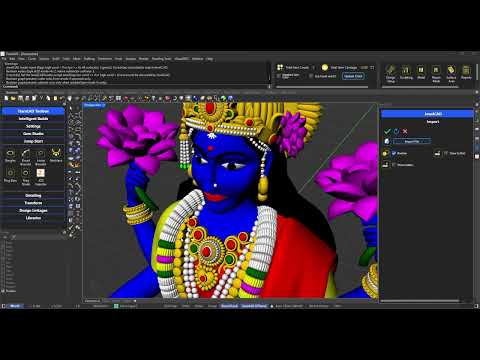Click into the Command prompt input field
This screenshot has height=360, width=480.
[x=143, y=87]
